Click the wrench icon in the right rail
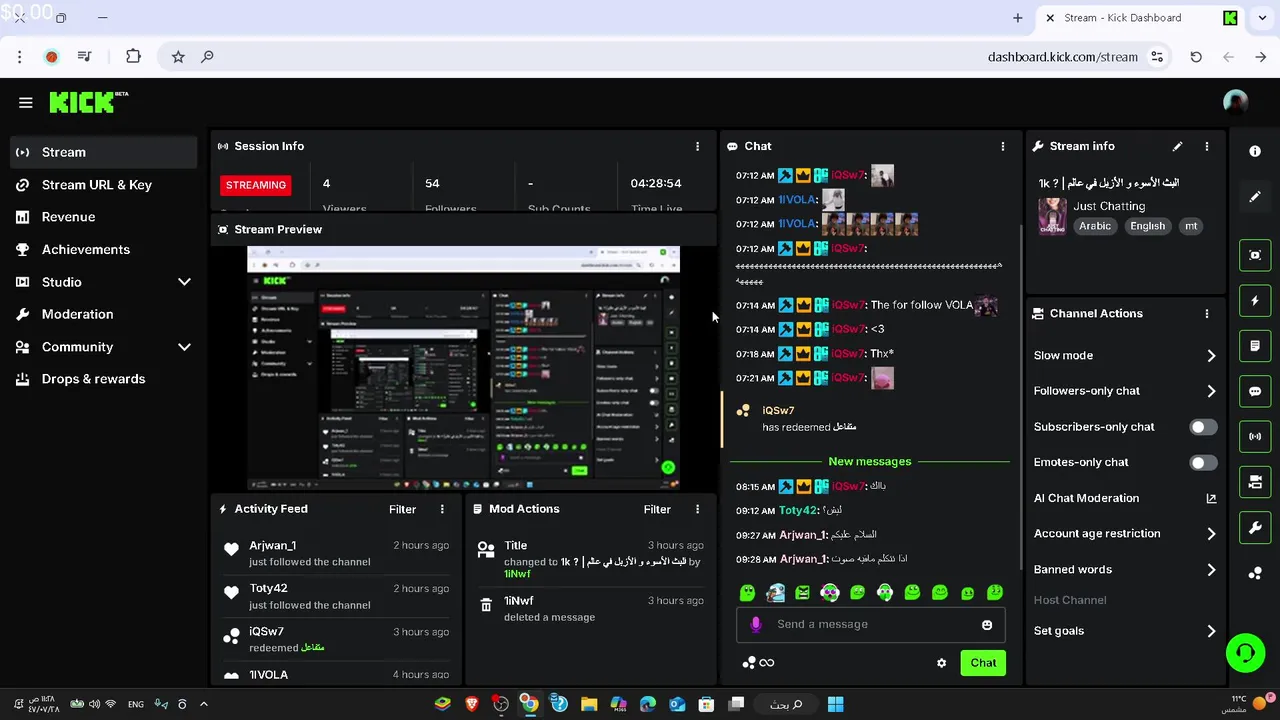1280x720 pixels. pyautogui.click(x=1255, y=527)
